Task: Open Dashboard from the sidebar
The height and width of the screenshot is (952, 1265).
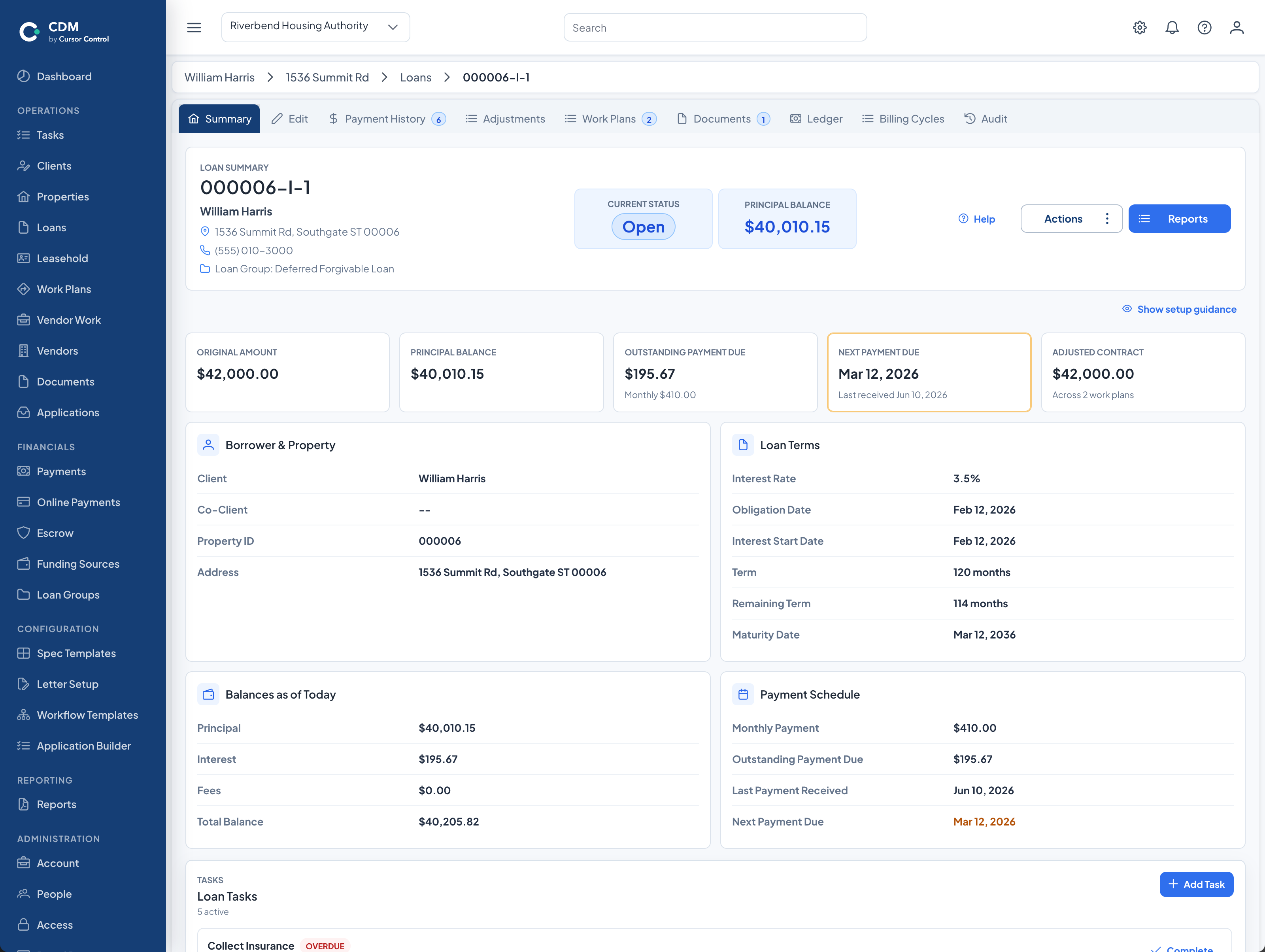Action: pos(64,77)
